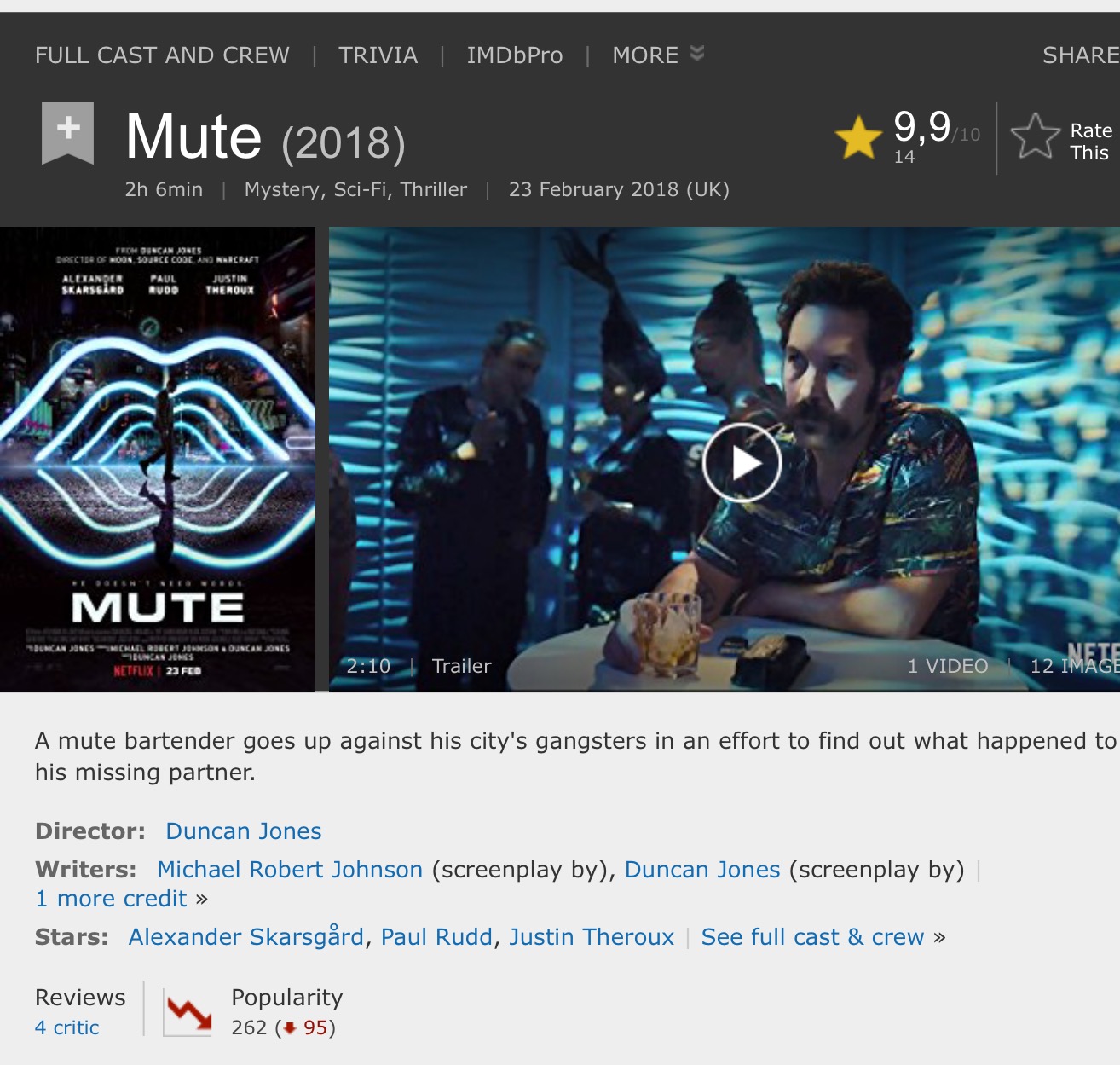Click the Mystery, Sci-Fi, Thriller genres text
Image resolution: width=1120 pixels, height=1065 pixels.
[355, 189]
